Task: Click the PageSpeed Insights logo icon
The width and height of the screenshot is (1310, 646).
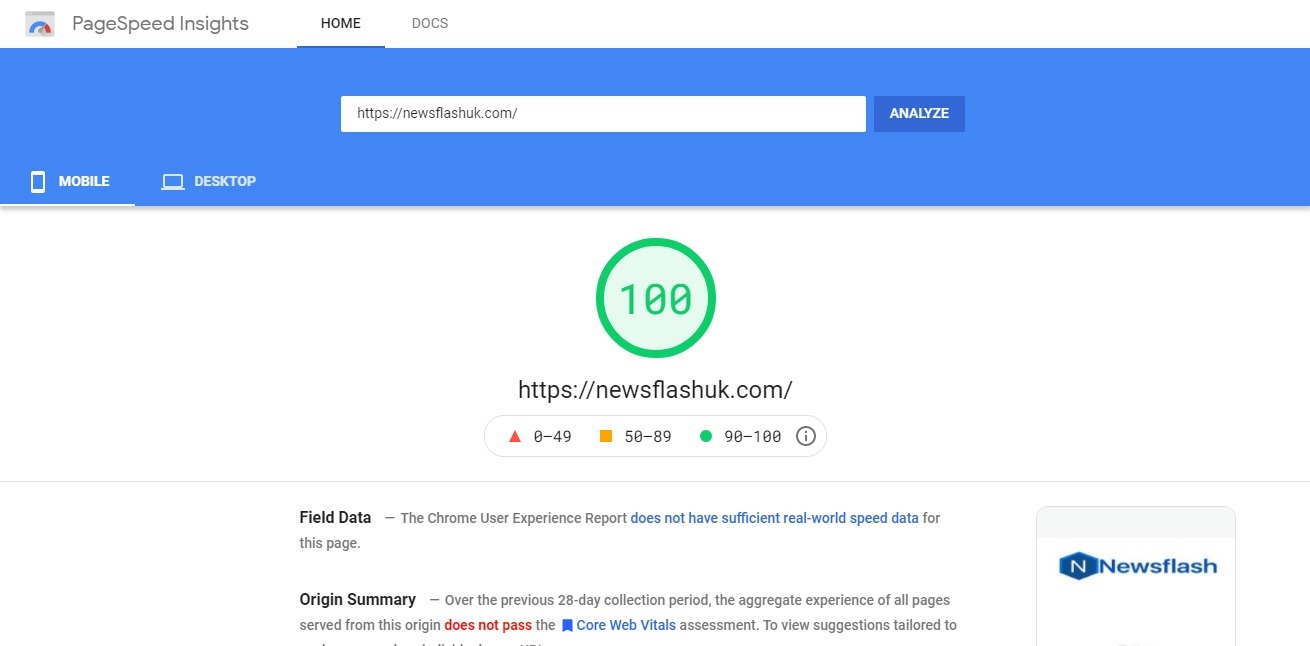Action: coord(40,24)
